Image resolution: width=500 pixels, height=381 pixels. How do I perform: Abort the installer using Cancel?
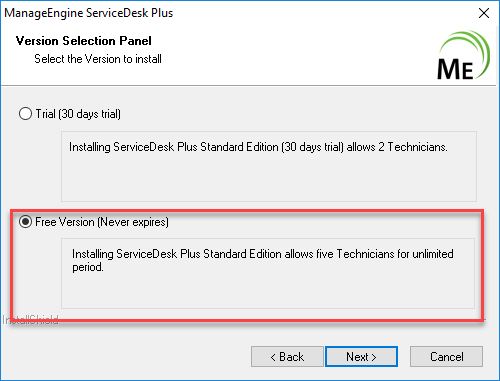446,357
